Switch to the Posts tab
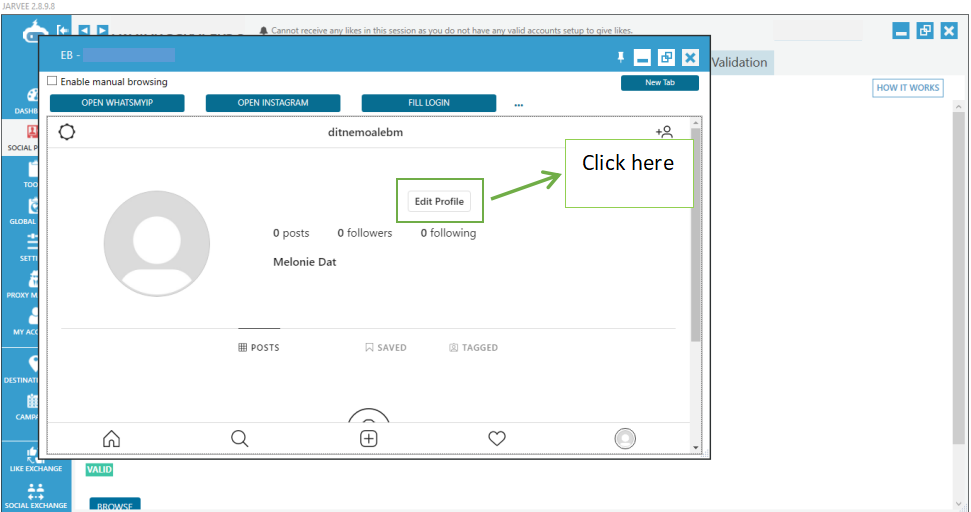 (259, 347)
